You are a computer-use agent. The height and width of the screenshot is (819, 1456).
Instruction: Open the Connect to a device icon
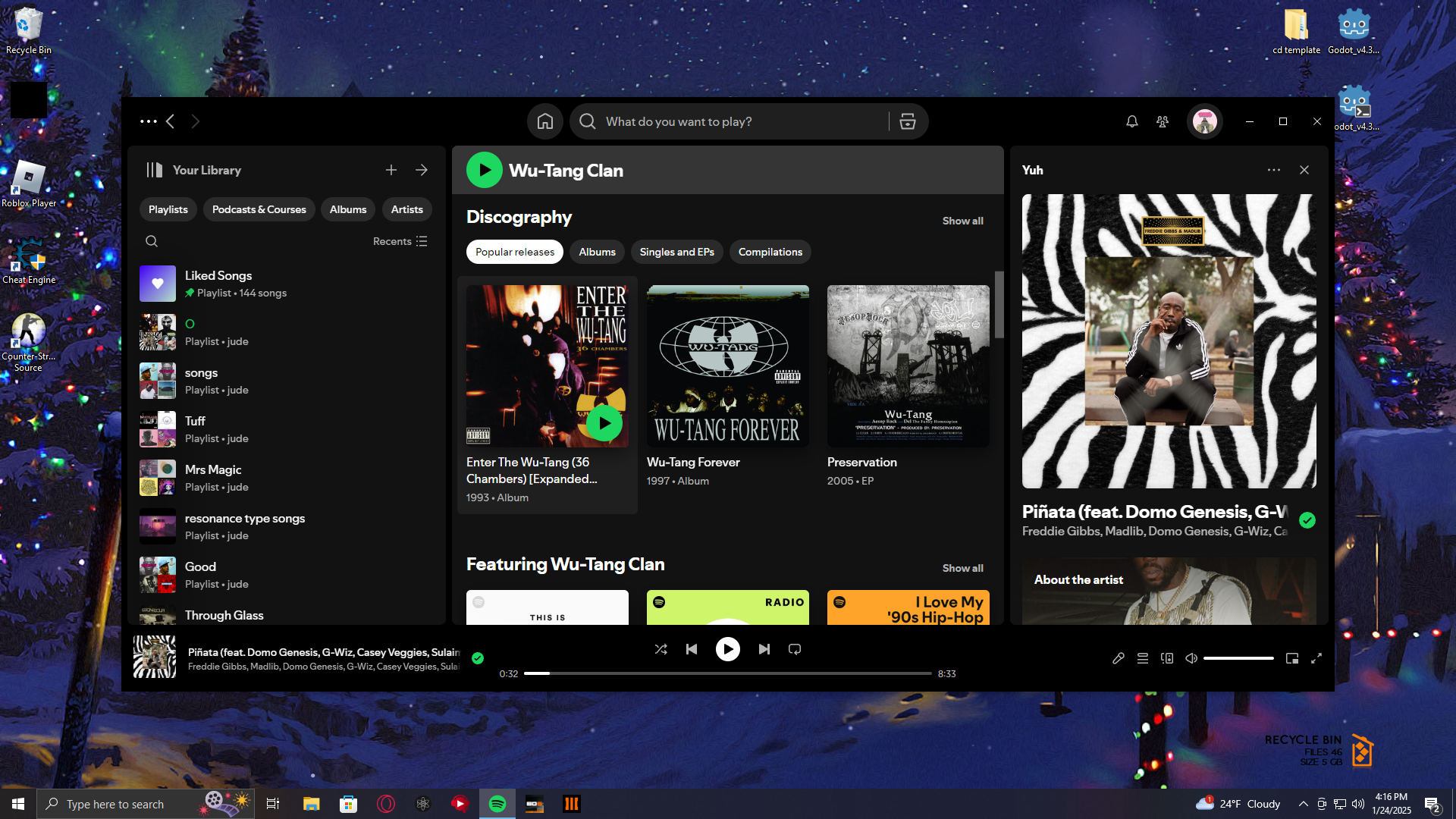(x=1166, y=658)
